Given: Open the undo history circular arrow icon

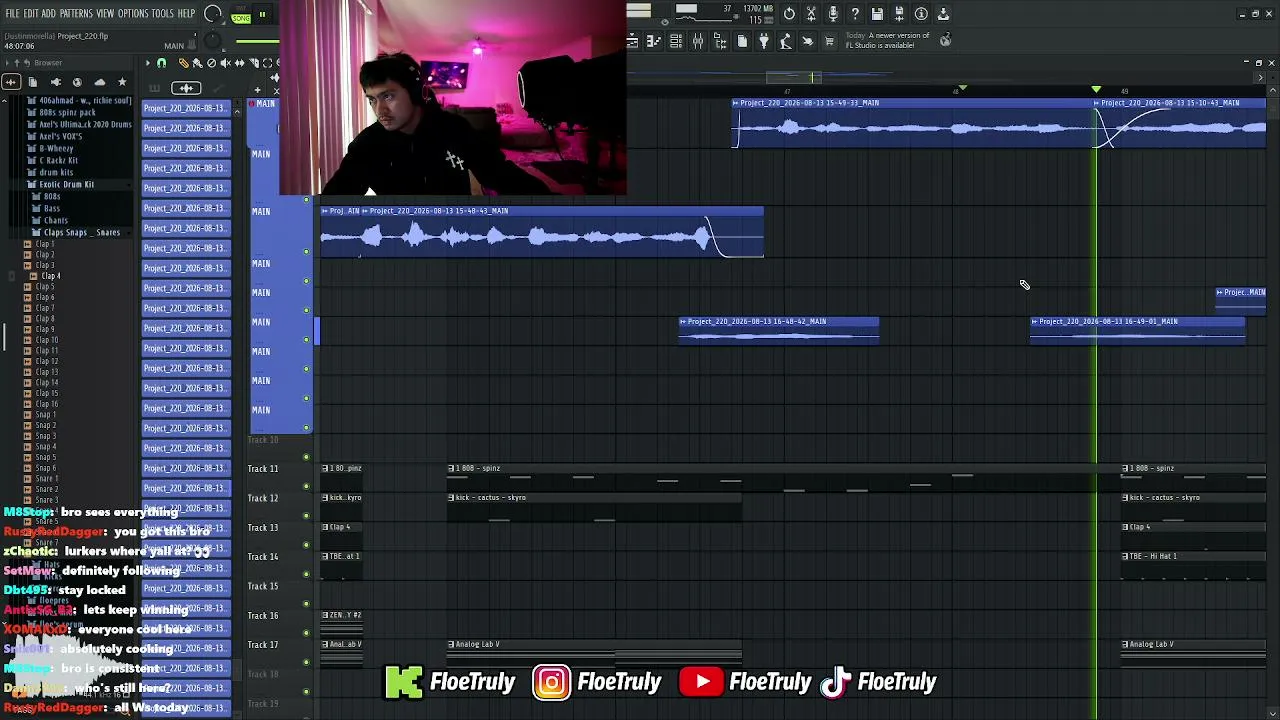Looking at the screenshot, I should pyautogui.click(x=789, y=14).
